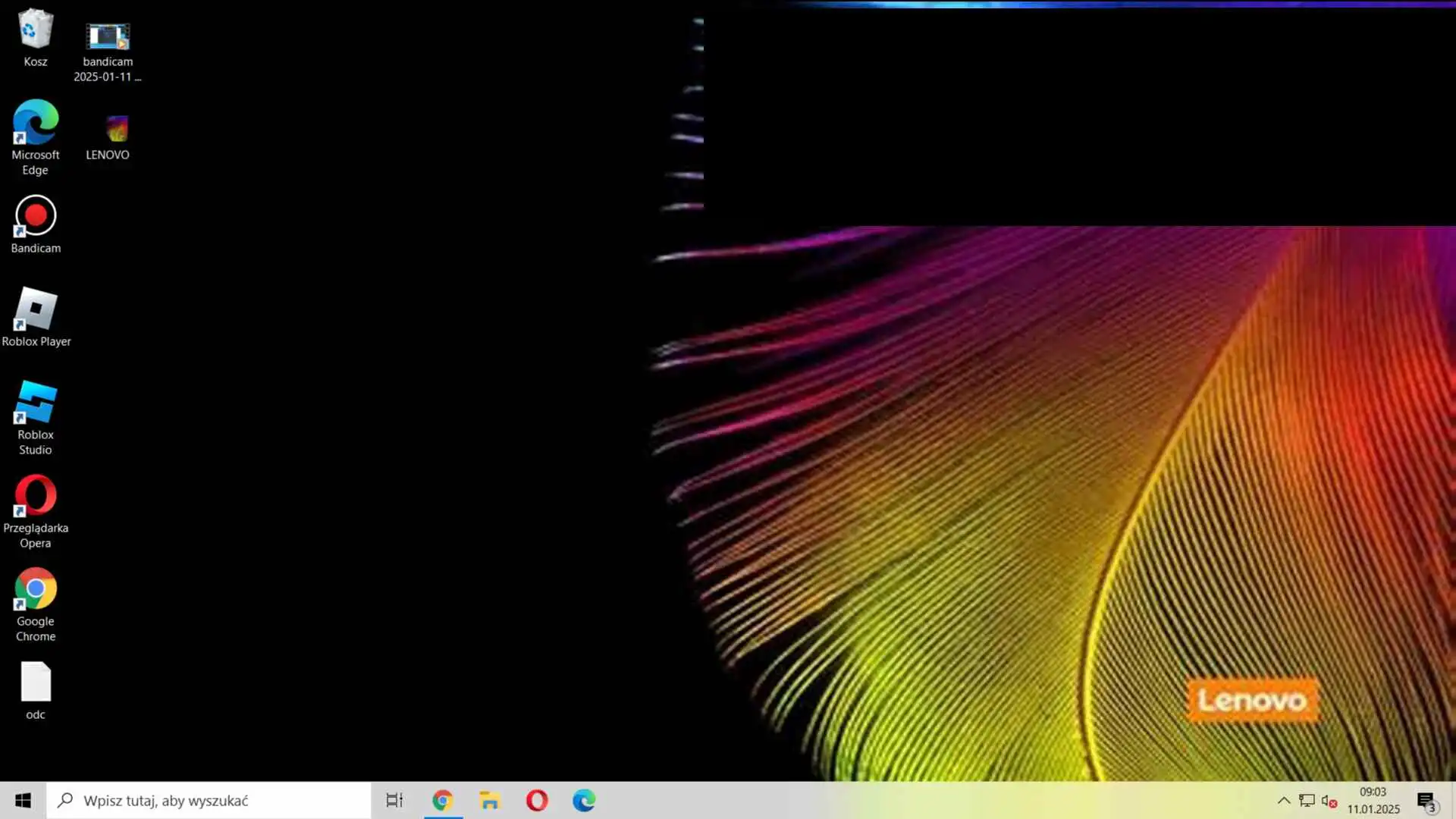Viewport: 1456px width, 819px height.
Task: Click the taskbar search box
Action: click(x=209, y=800)
